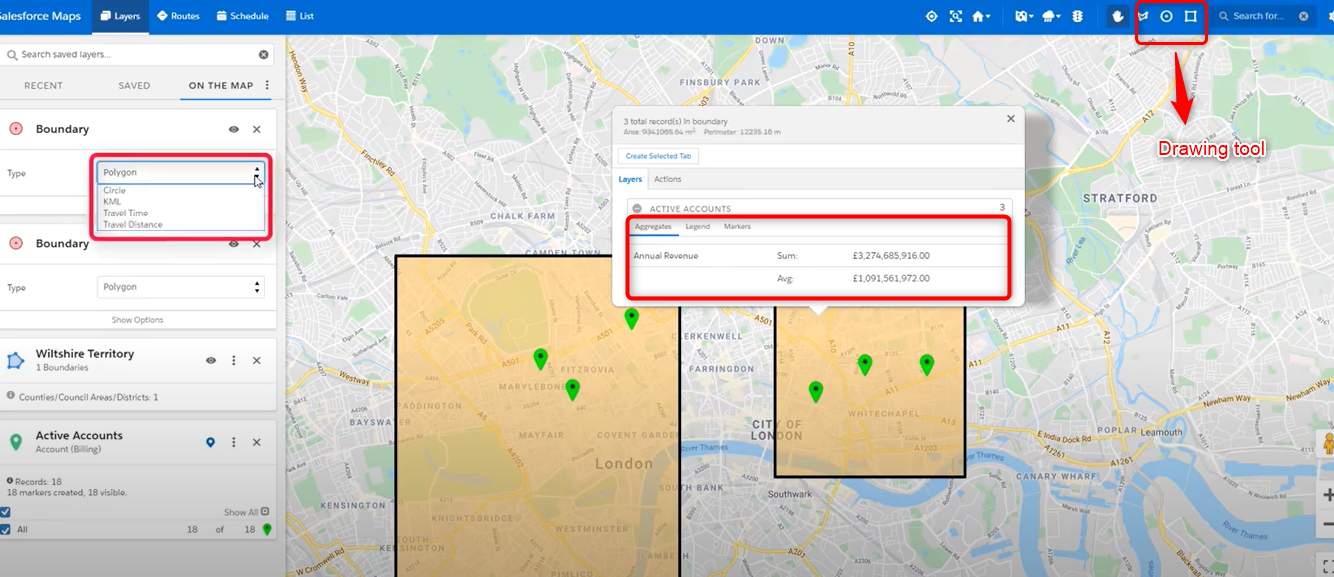This screenshot has width=1334, height=577.
Task: Switch to the Actions tab
Action: (667, 179)
